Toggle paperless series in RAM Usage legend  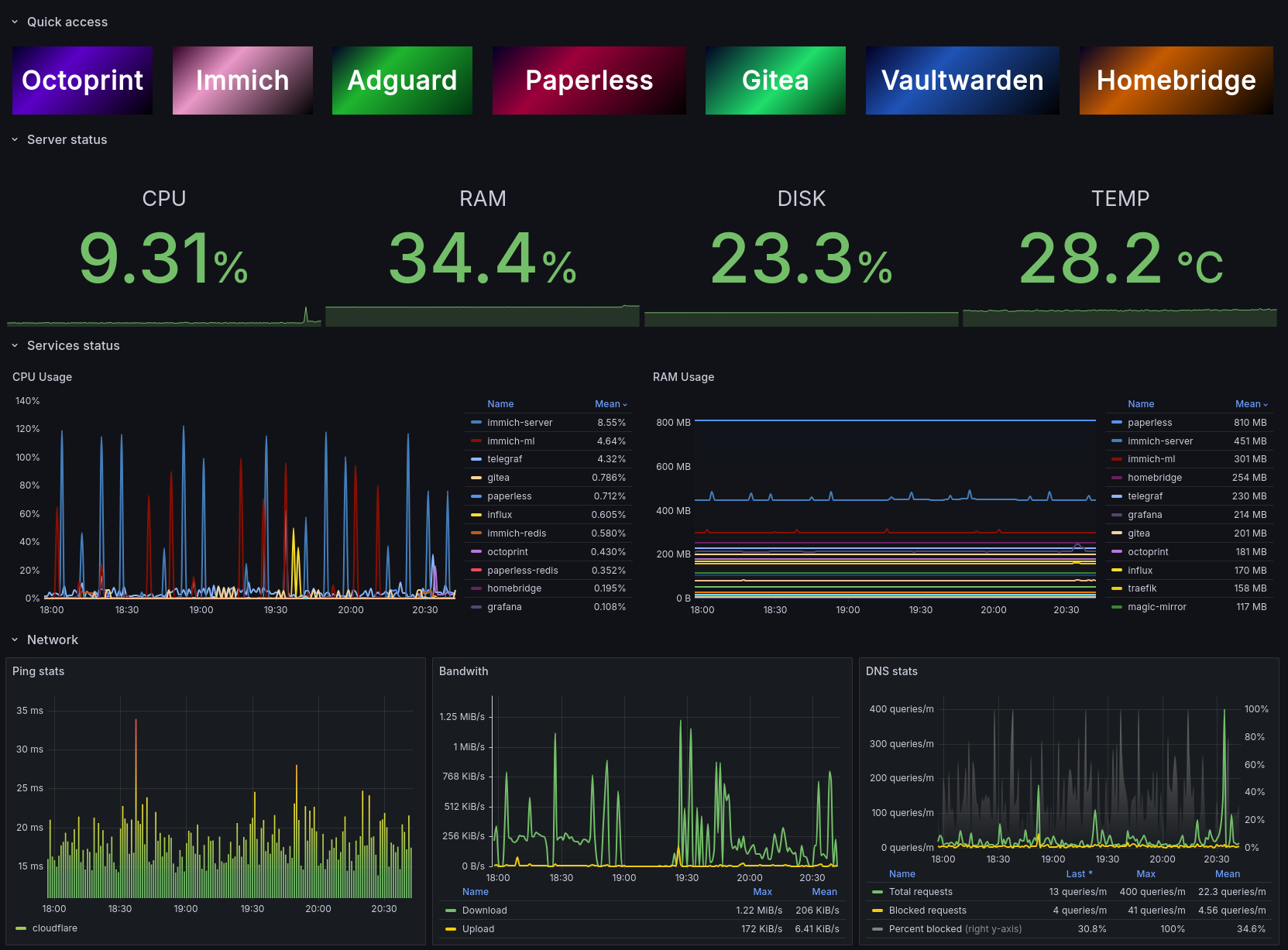click(x=1149, y=423)
